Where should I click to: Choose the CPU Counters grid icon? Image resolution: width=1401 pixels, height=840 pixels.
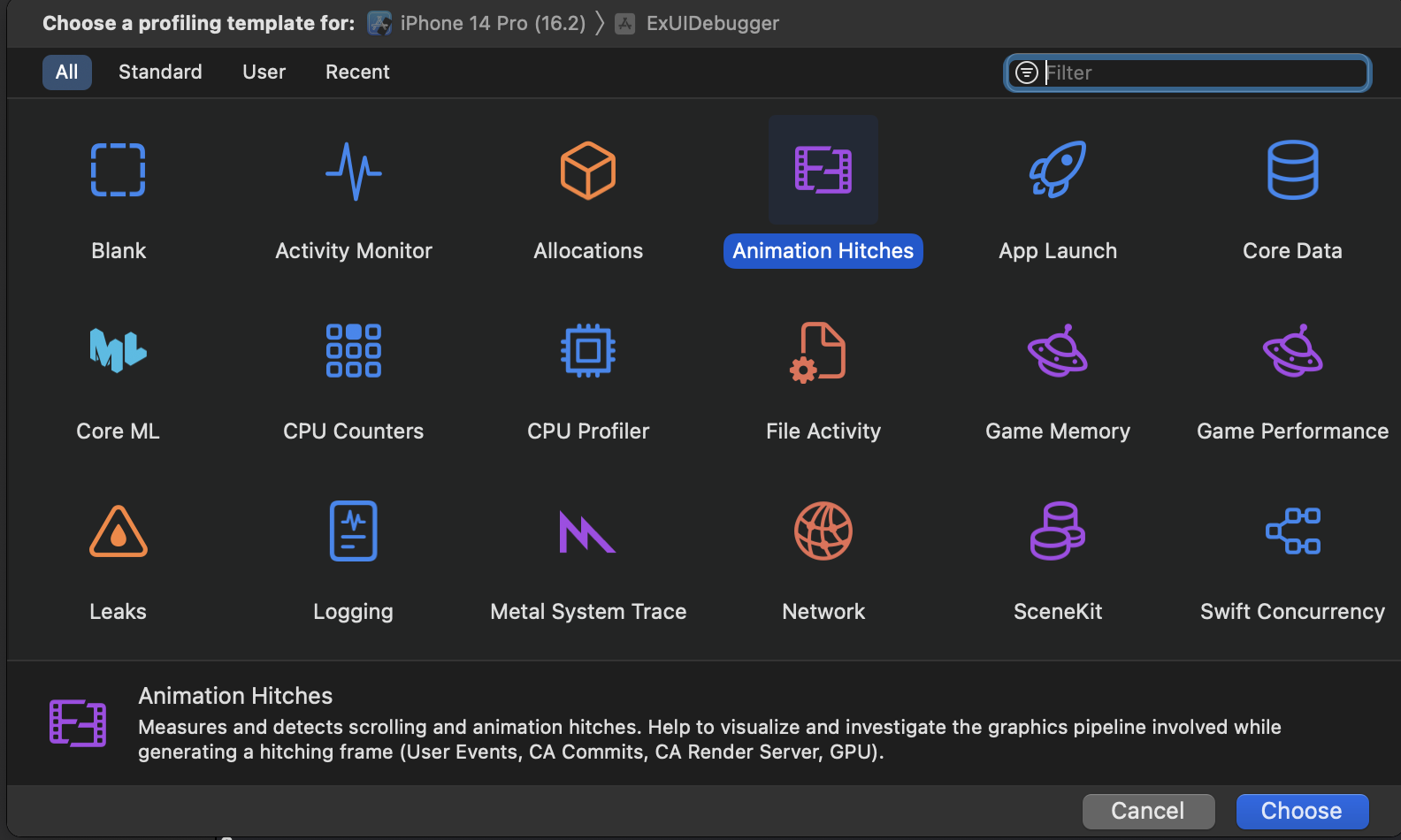click(x=354, y=350)
